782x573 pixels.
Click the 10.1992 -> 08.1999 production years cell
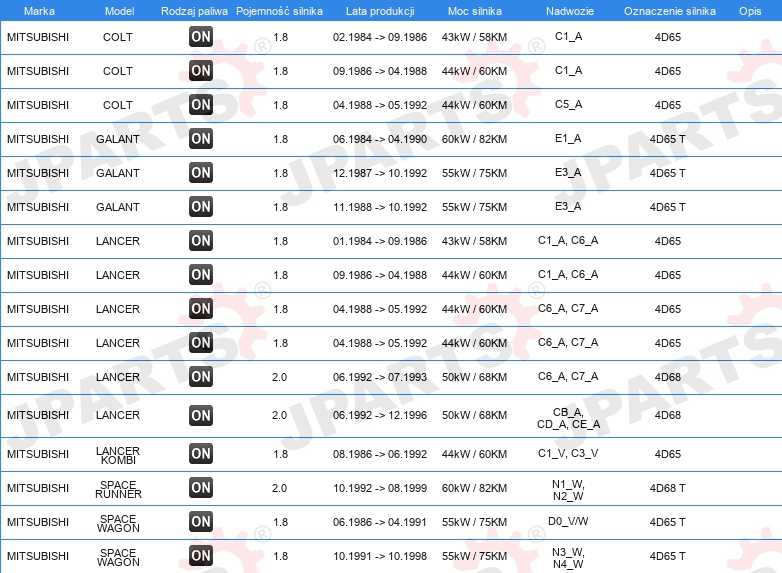(380, 488)
